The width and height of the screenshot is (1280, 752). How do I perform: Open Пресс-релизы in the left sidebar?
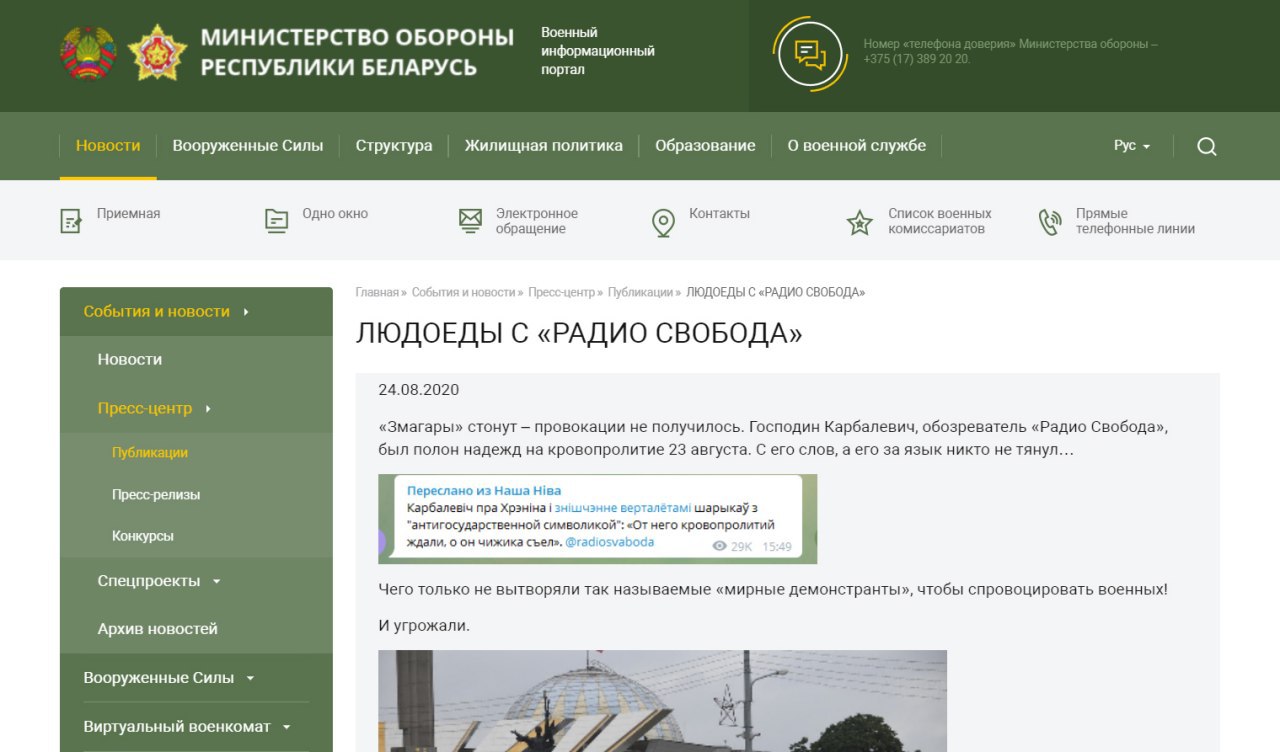click(x=156, y=495)
